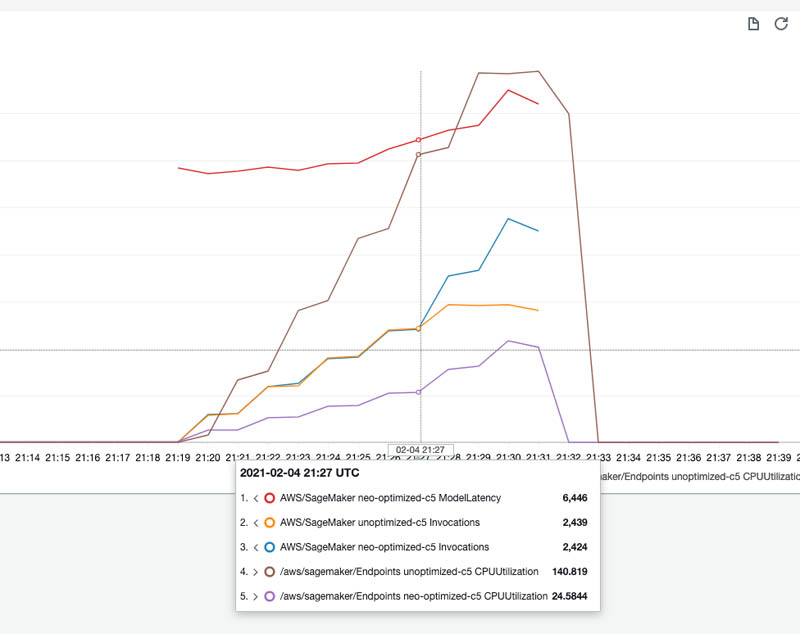Image resolution: width=800 pixels, height=634 pixels.
Task: Click purple CPUUtilization data point at 21:27
Action: pos(418,392)
